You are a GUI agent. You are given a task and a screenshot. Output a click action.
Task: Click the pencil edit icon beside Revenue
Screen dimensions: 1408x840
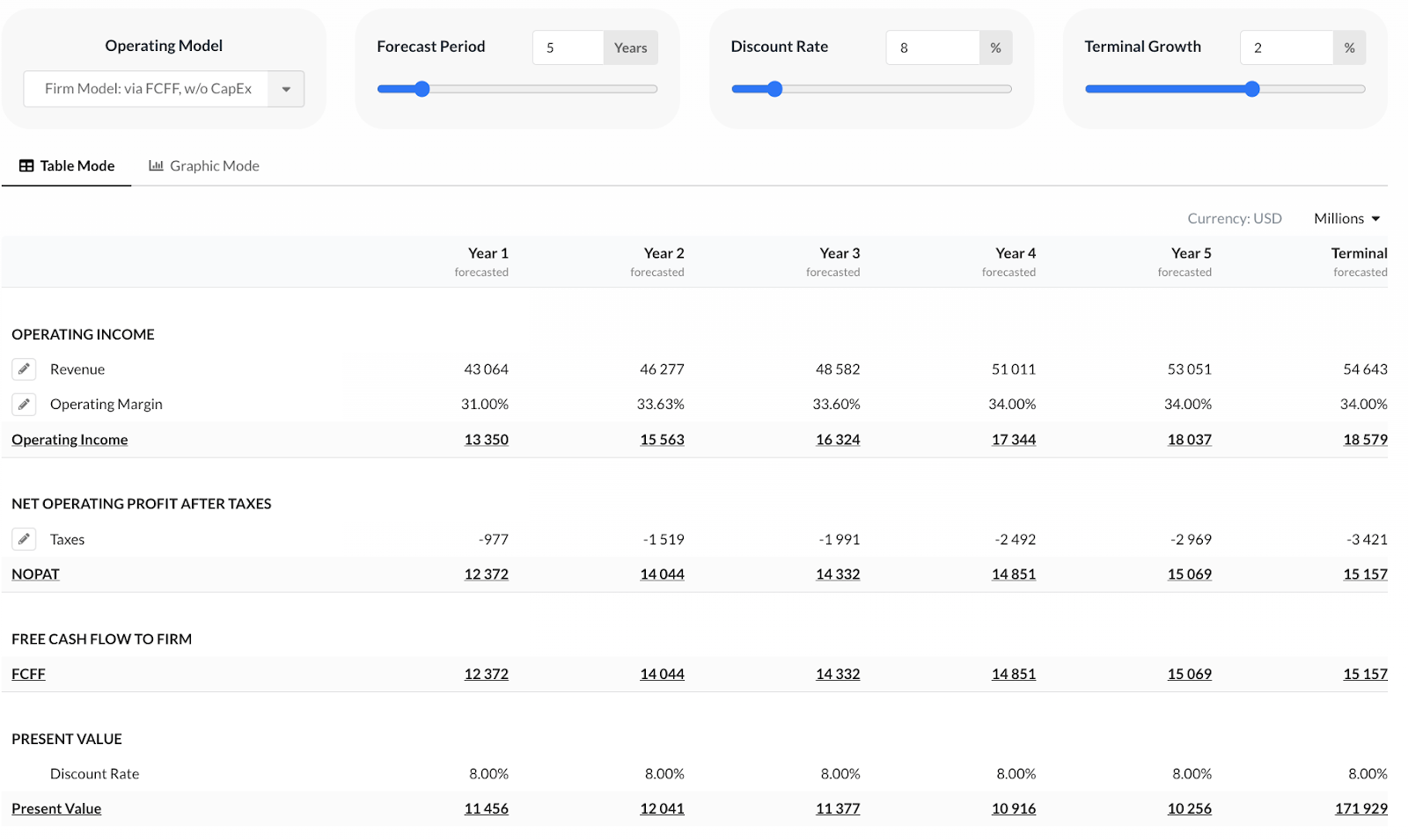click(x=25, y=369)
